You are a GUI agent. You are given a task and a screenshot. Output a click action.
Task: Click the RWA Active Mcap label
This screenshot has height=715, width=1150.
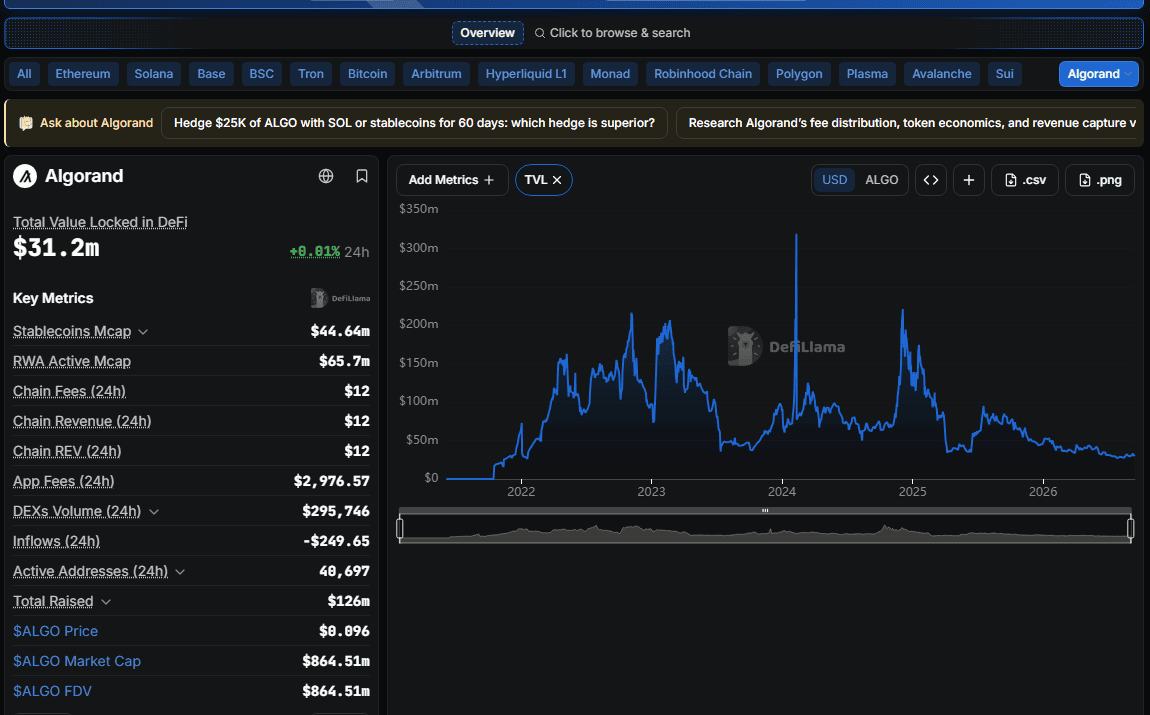72,362
